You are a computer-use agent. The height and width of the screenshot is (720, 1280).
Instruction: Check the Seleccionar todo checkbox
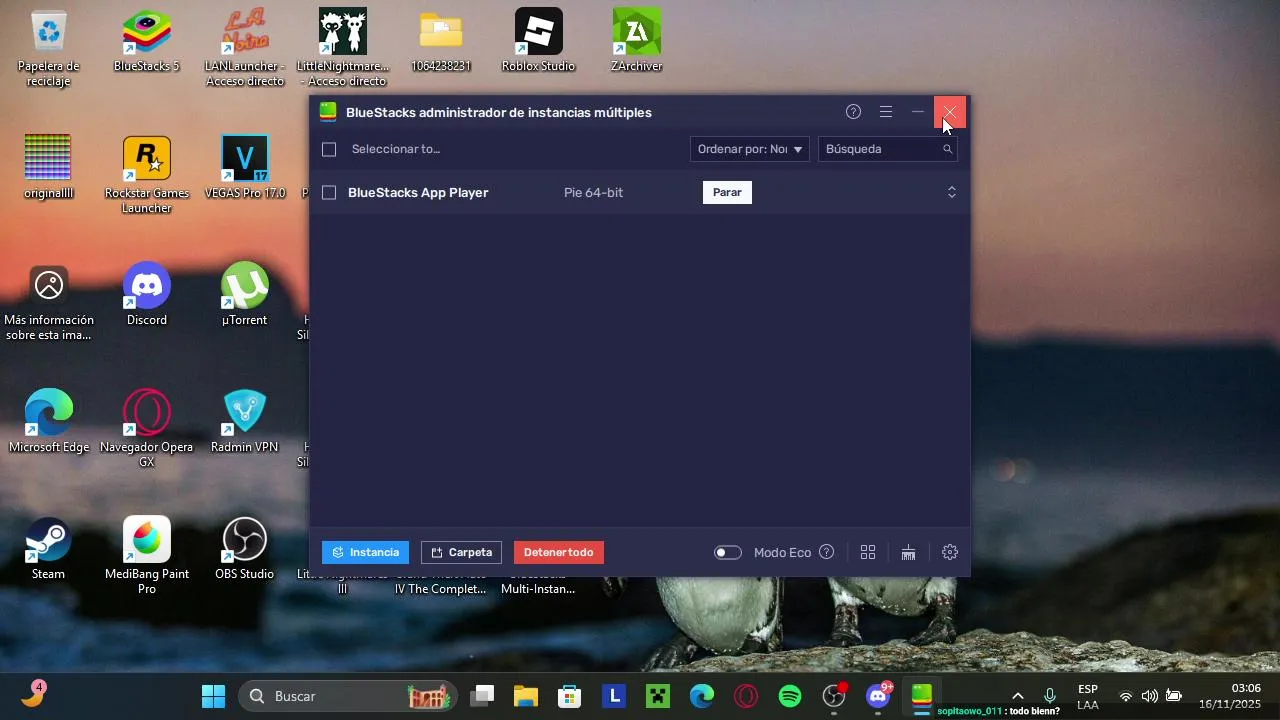(329, 149)
